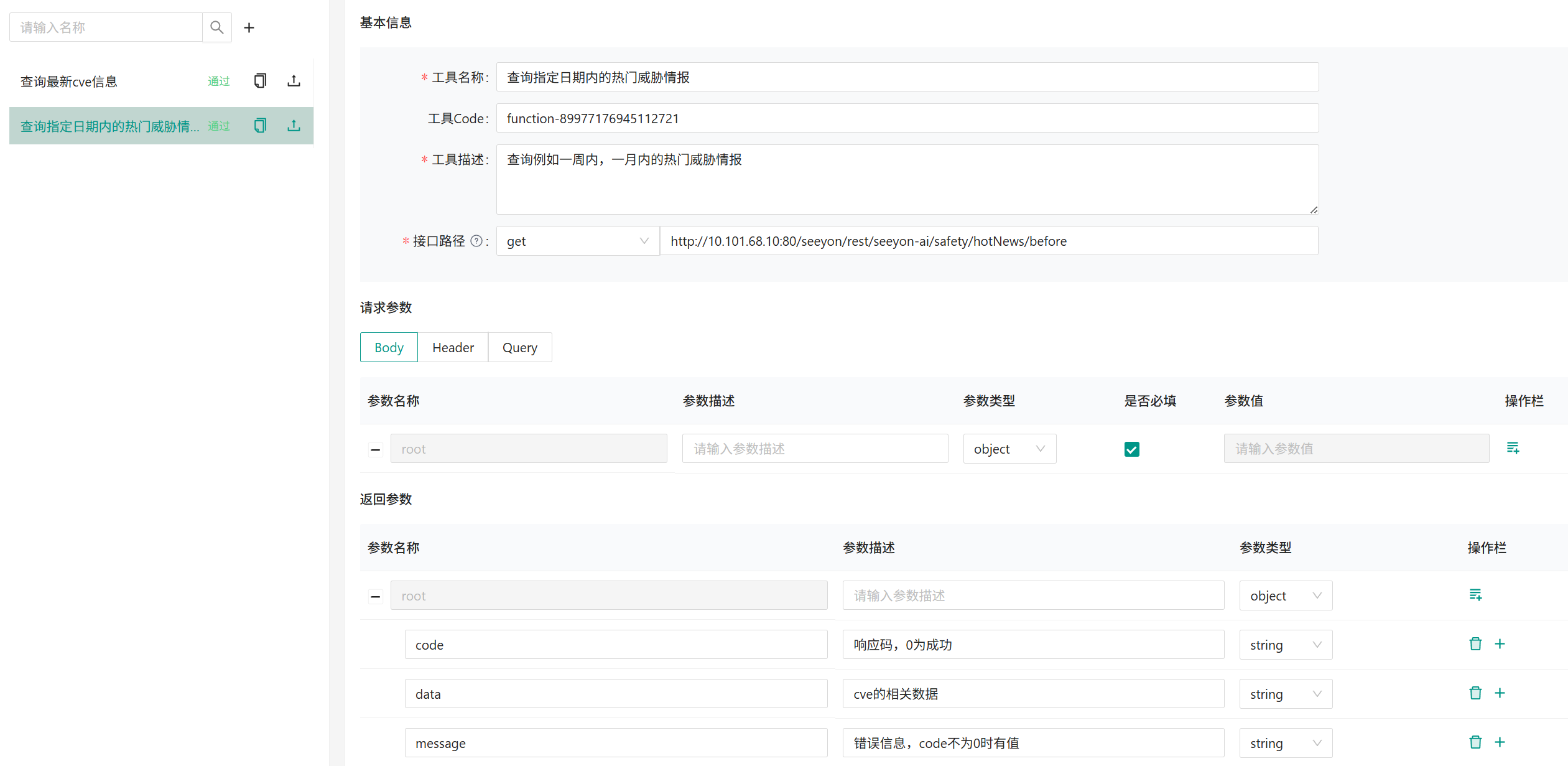Open the get request method dropdown
Image resolution: width=1568 pixels, height=766 pixels.
point(577,241)
